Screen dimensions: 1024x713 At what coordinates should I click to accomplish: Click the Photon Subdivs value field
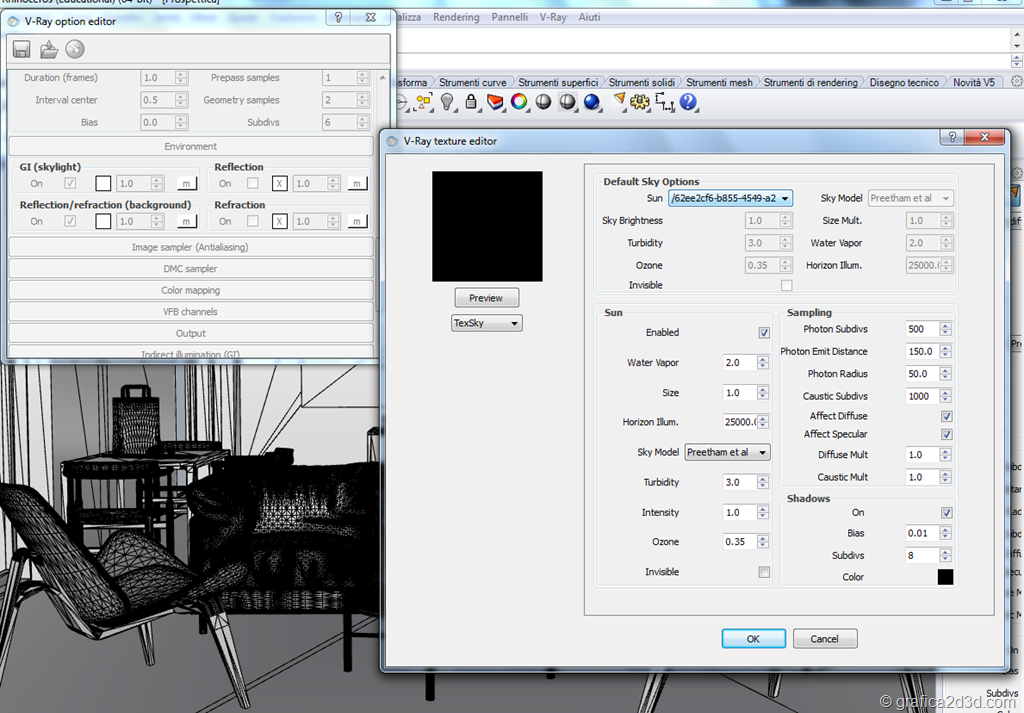(x=921, y=329)
